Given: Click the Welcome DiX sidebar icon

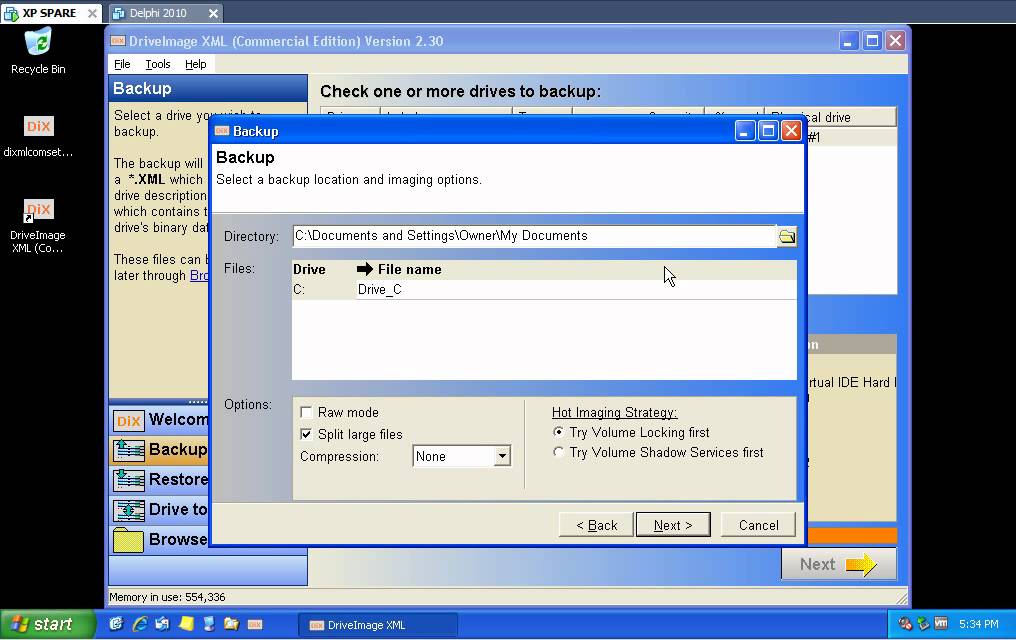Looking at the screenshot, I should [128, 420].
